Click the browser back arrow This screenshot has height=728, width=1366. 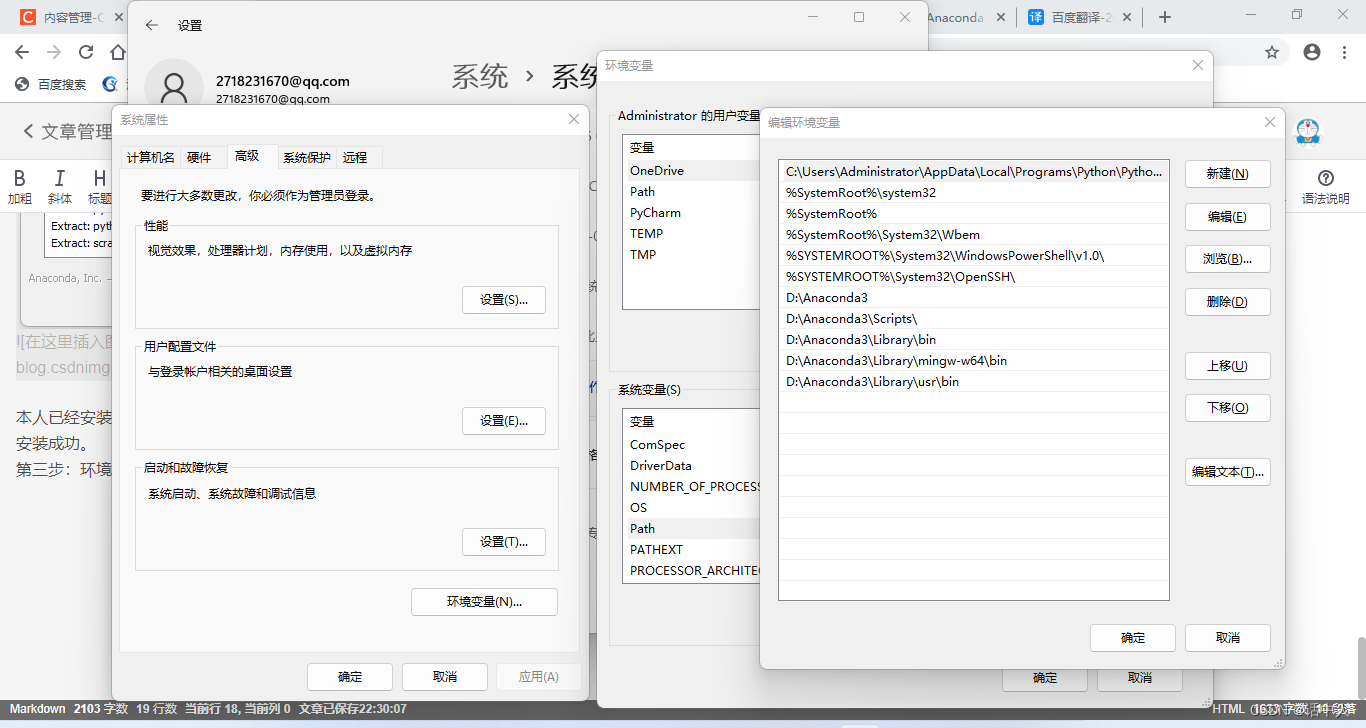[x=22, y=52]
